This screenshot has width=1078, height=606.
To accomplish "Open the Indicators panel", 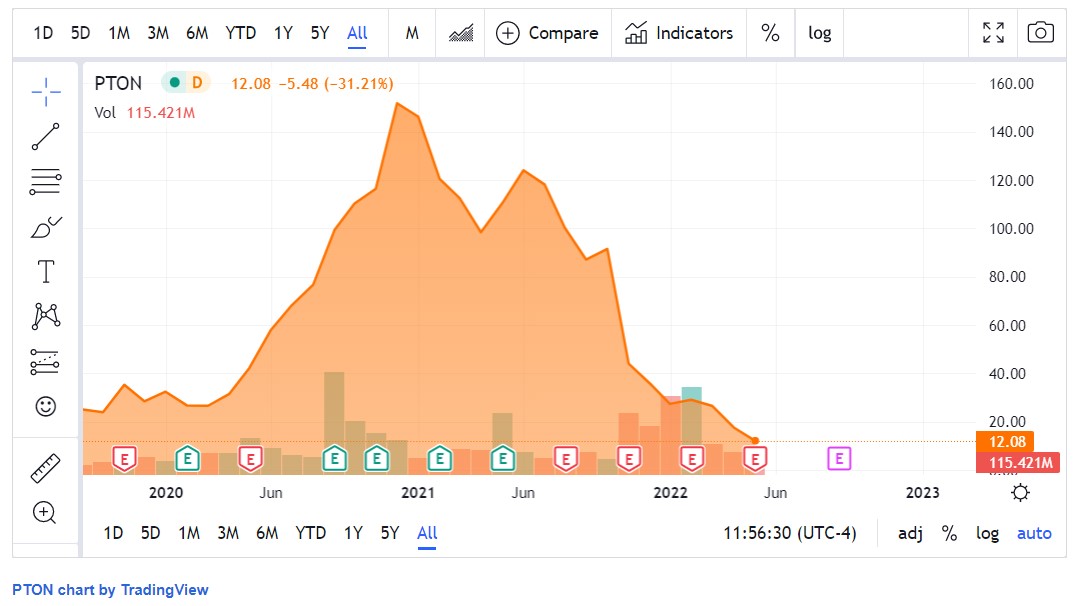I will pyautogui.click(x=679, y=33).
